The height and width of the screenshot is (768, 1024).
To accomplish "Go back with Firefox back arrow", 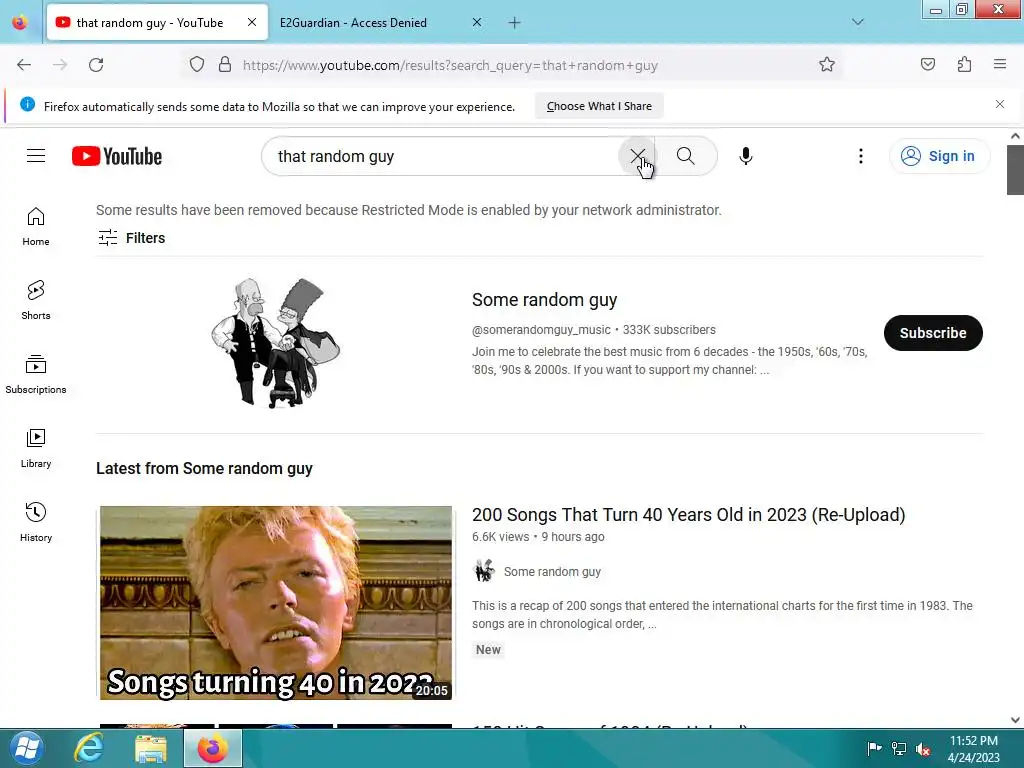I will point(24,65).
